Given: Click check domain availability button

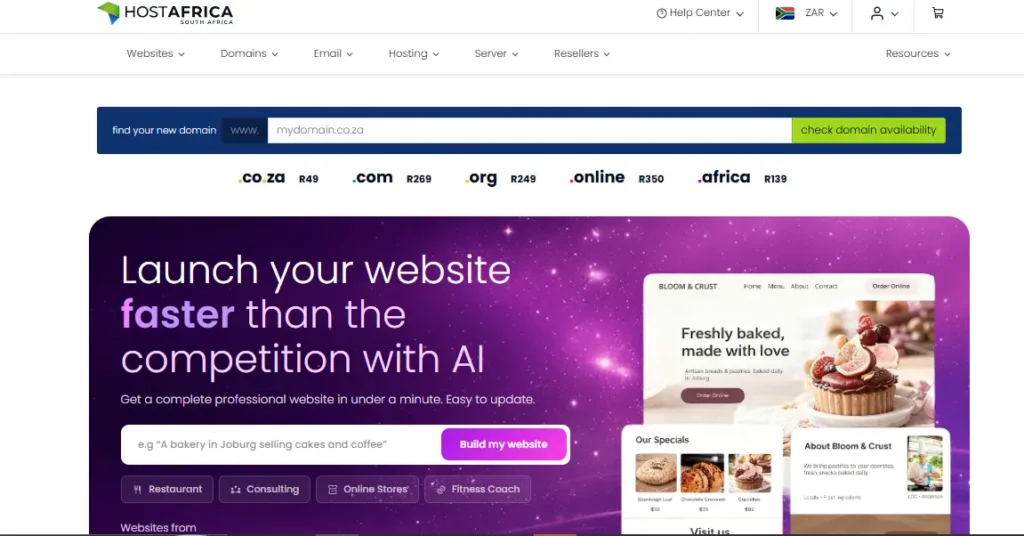Looking at the screenshot, I should 868,130.
